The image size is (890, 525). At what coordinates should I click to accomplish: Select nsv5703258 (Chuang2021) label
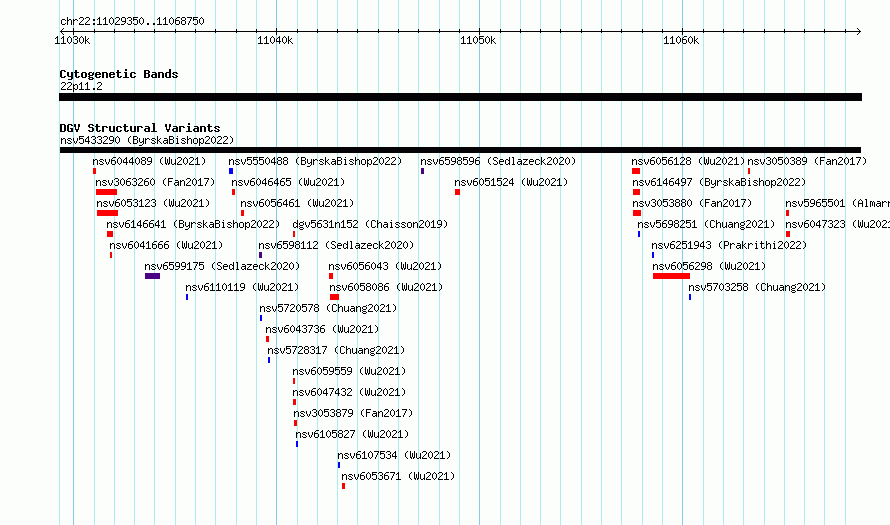coord(757,287)
